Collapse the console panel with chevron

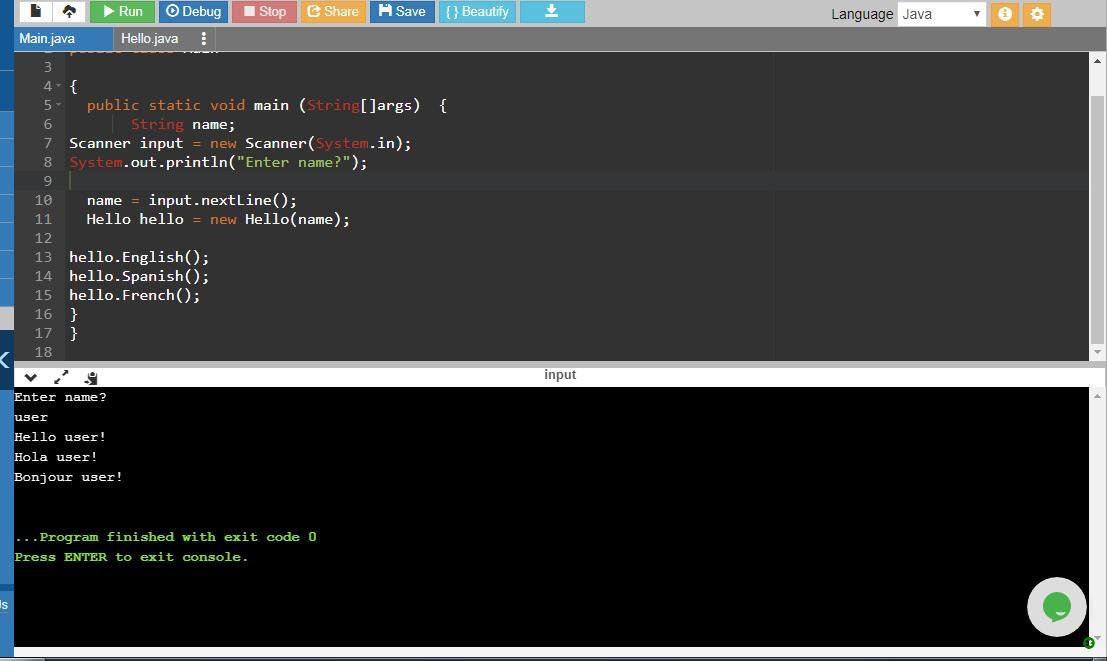tap(31, 376)
